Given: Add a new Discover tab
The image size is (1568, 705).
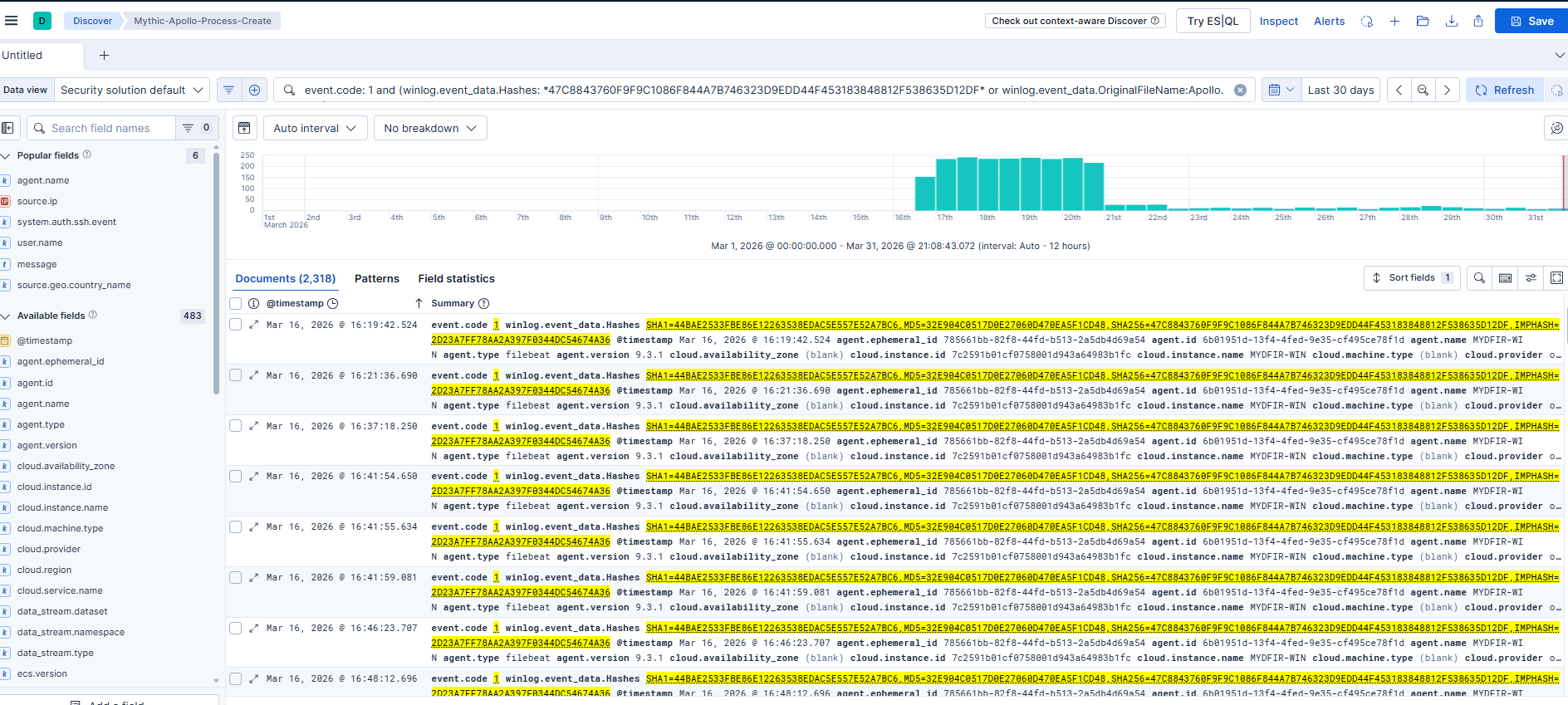Looking at the screenshot, I should [104, 56].
